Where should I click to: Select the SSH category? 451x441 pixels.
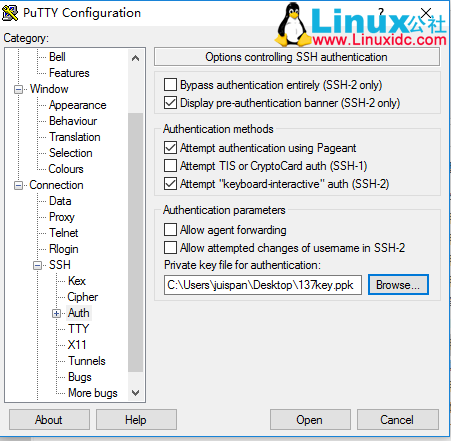pyautogui.click(x=60, y=265)
